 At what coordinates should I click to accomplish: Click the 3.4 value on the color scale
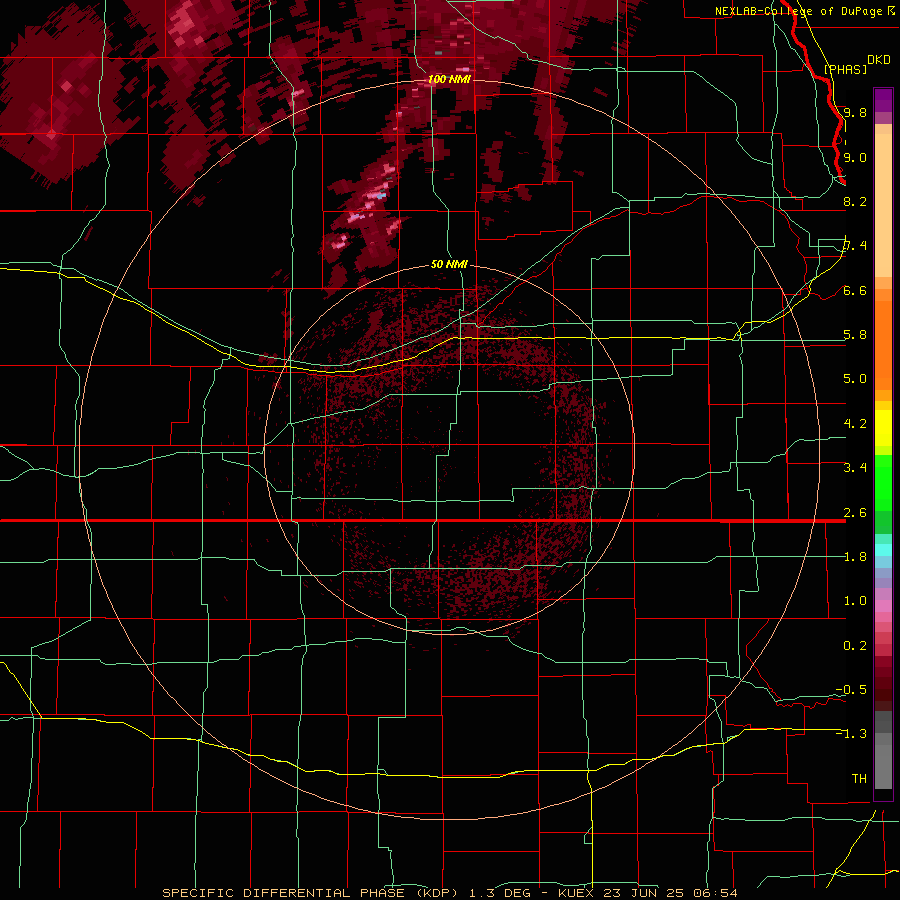click(x=855, y=468)
